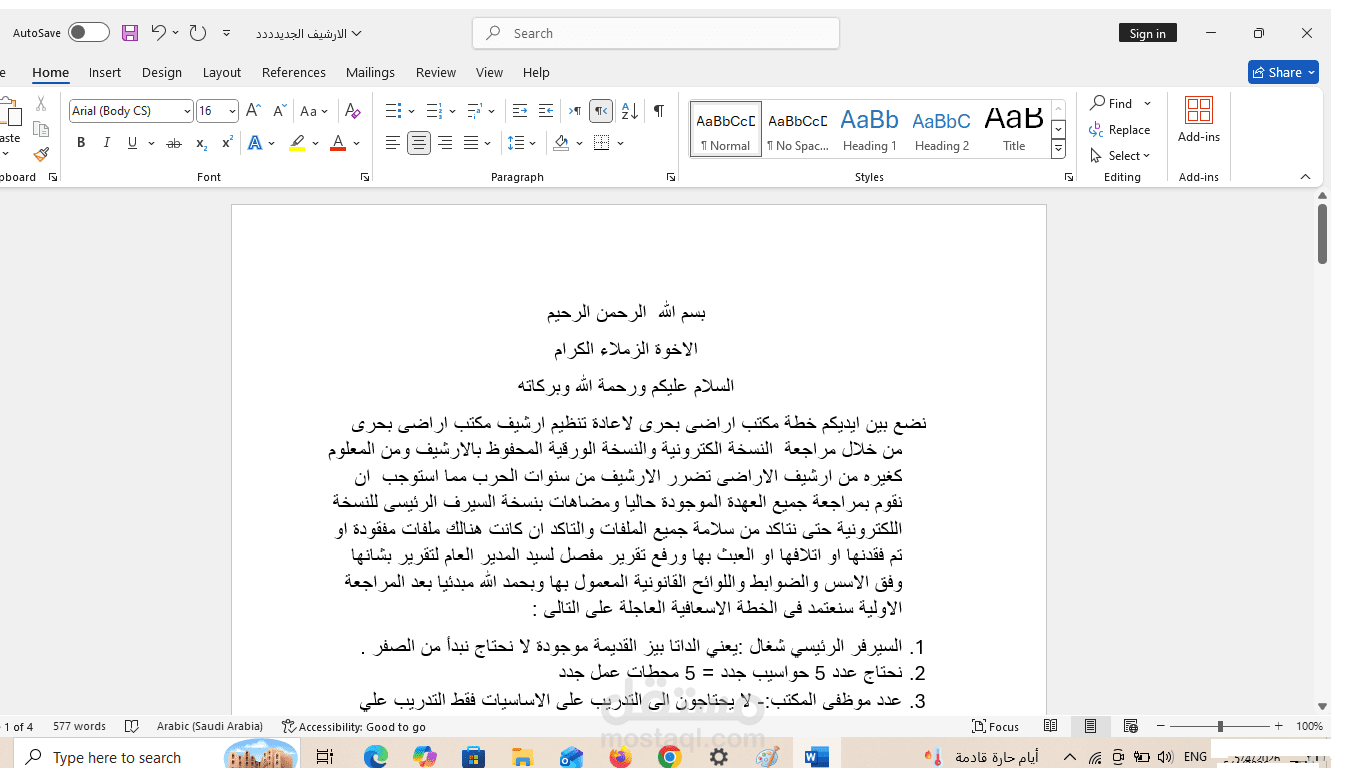This screenshot has height=768, width=1366.
Task: Align text to the right
Action: tap(445, 143)
